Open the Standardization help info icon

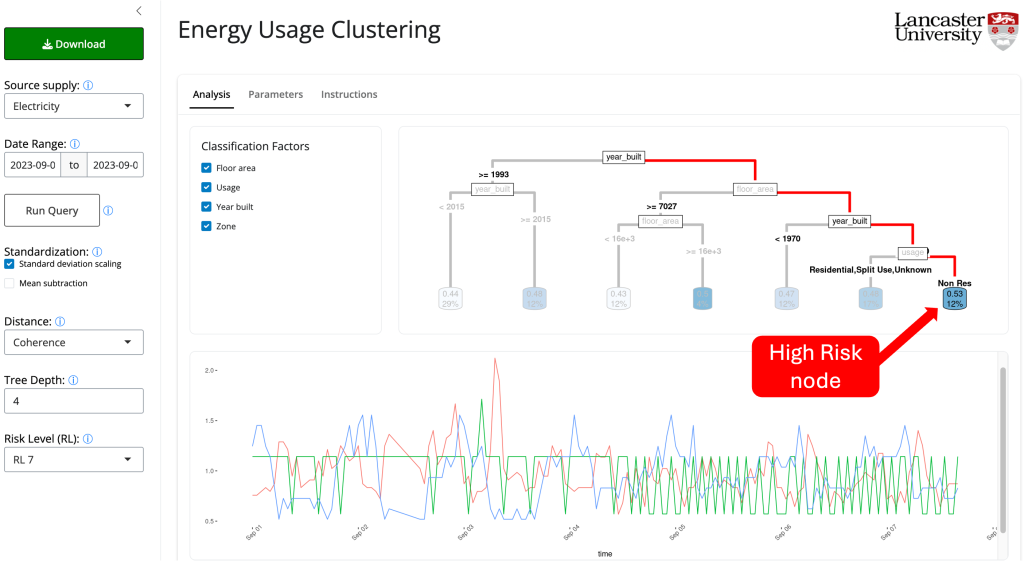point(97,252)
